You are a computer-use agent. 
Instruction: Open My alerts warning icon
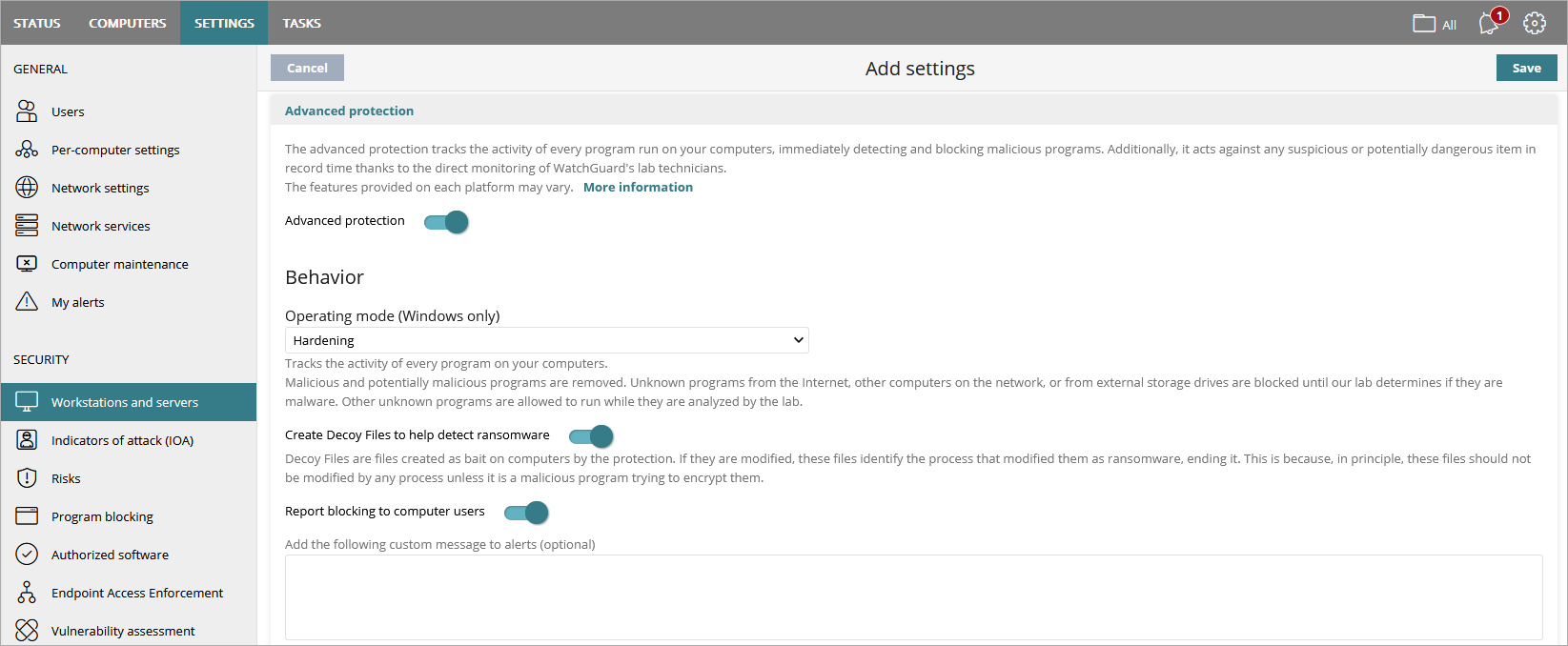[27, 302]
